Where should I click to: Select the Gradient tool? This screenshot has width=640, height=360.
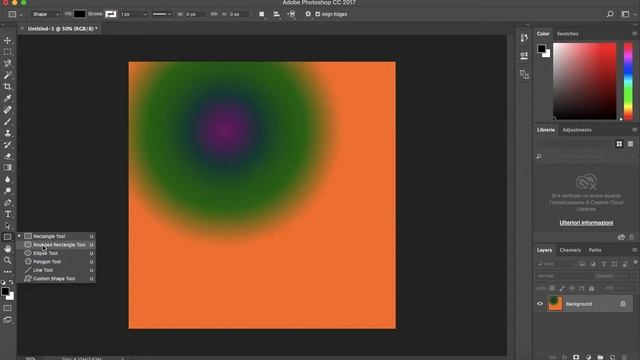pyautogui.click(x=7, y=168)
